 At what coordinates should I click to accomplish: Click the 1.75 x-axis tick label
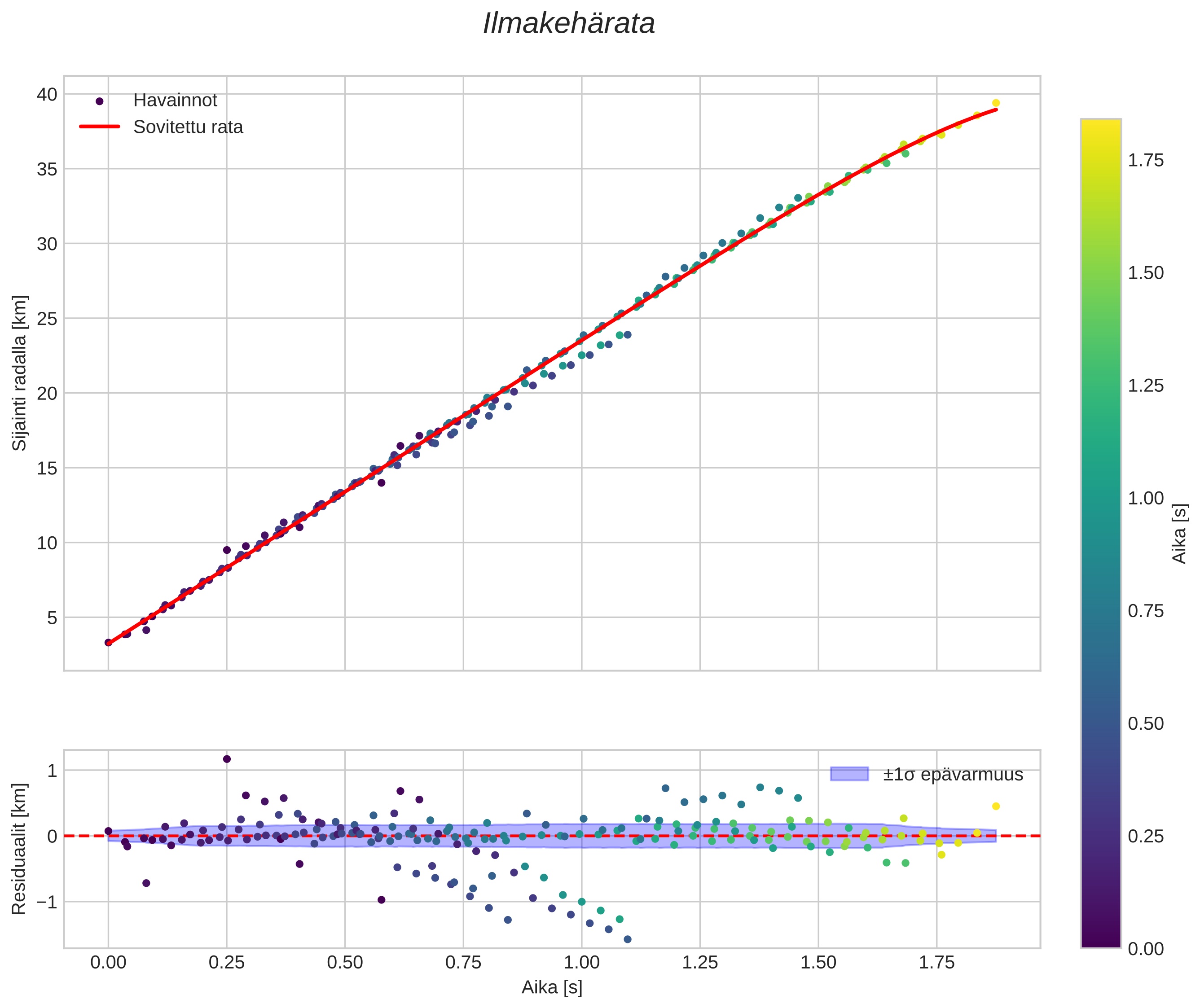[x=936, y=963]
